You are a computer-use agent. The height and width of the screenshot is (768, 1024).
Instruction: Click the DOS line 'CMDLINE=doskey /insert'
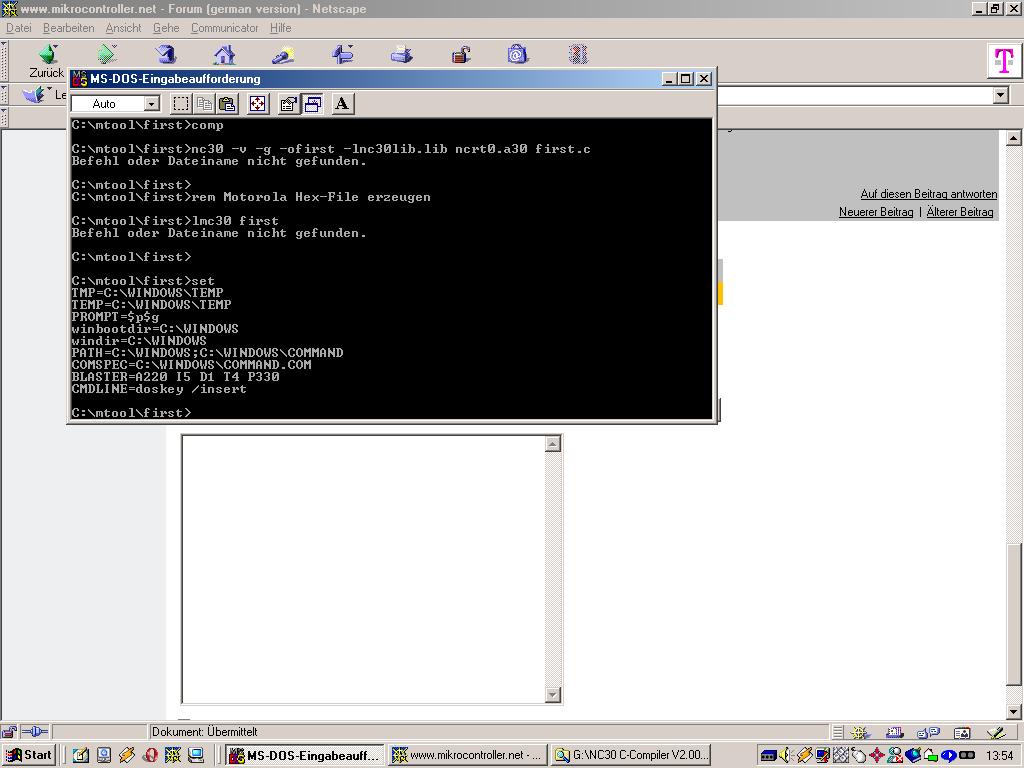159,389
